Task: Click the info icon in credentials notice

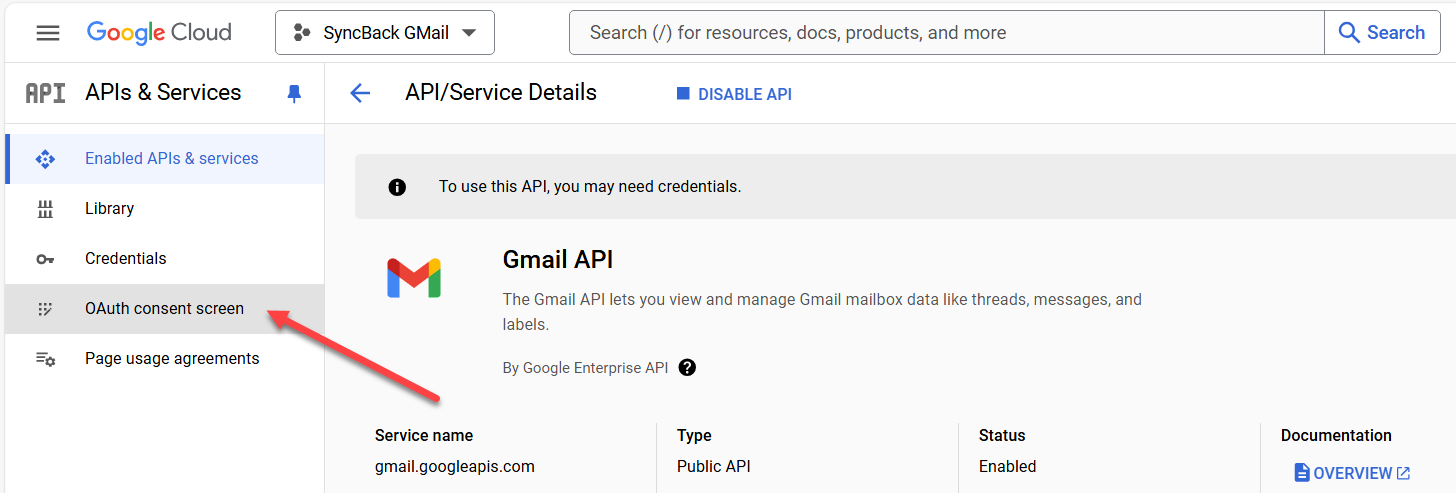Action: tap(397, 187)
